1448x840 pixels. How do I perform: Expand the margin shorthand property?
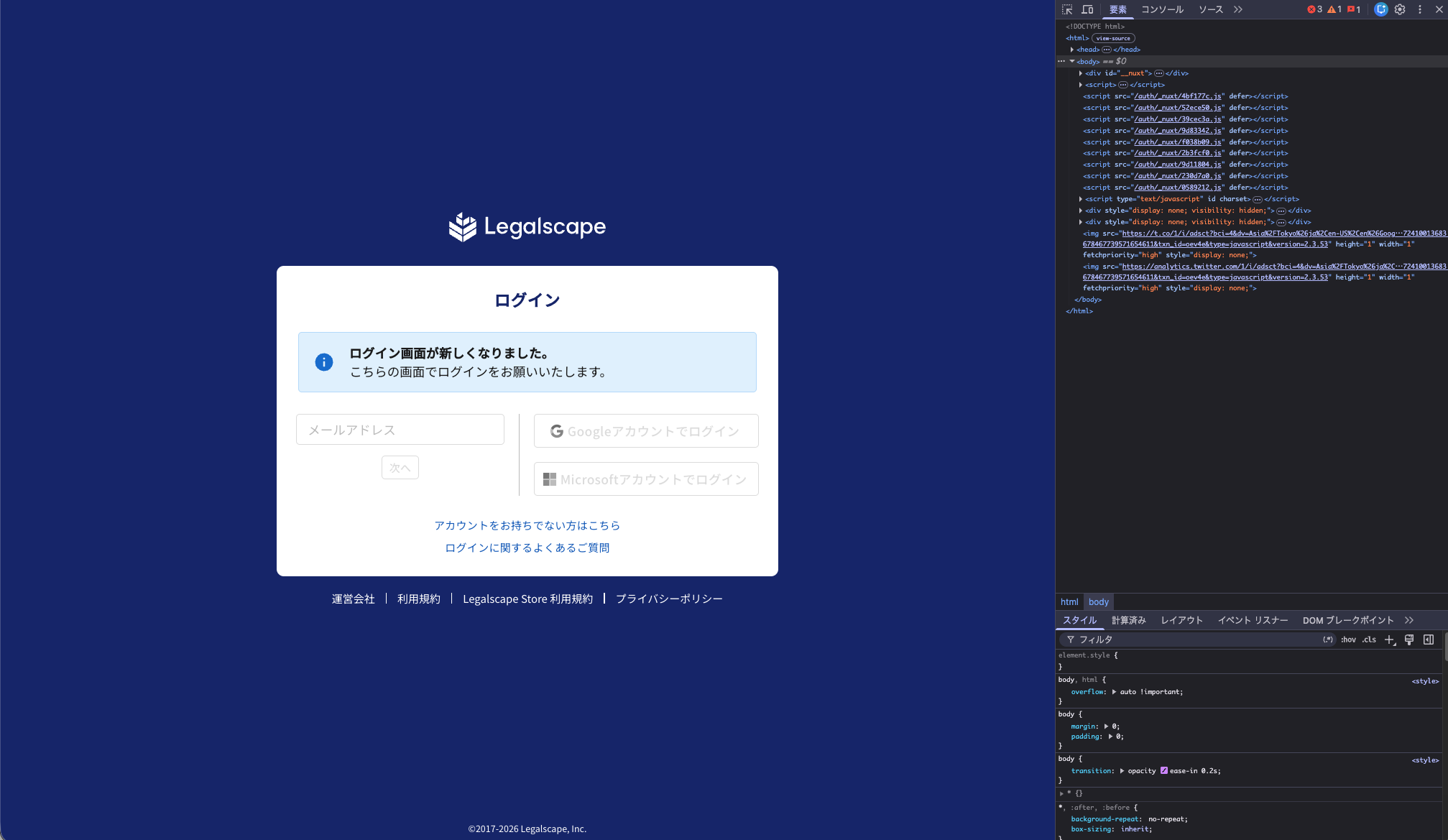pos(1106,726)
